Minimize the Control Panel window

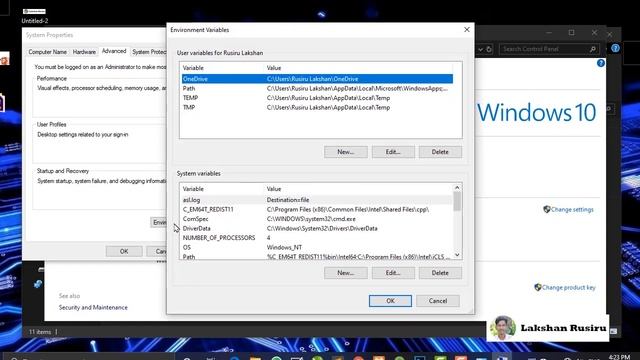pyautogui.click(x=549, y=33)
